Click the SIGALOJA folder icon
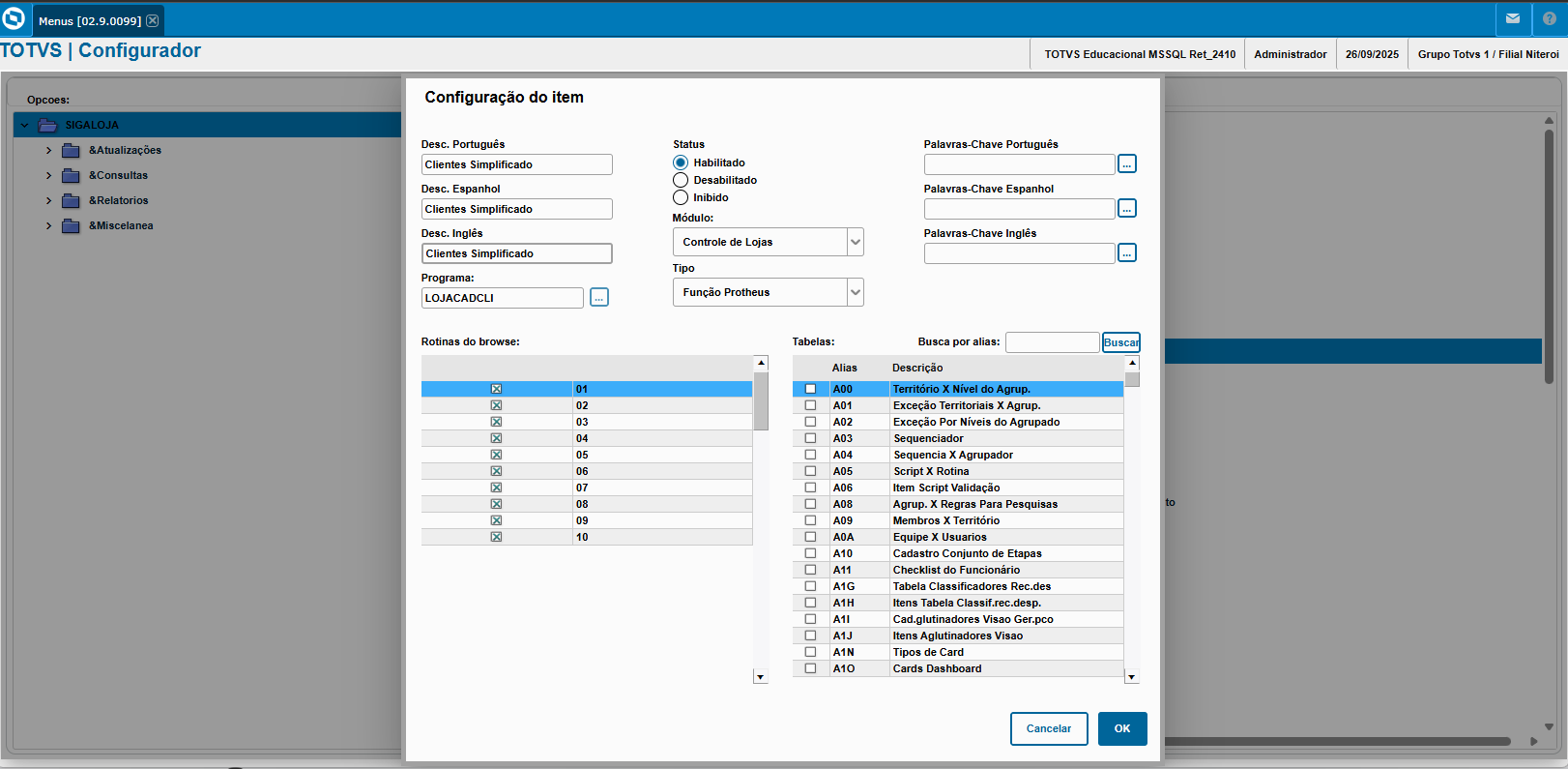 tap(47, 126)
